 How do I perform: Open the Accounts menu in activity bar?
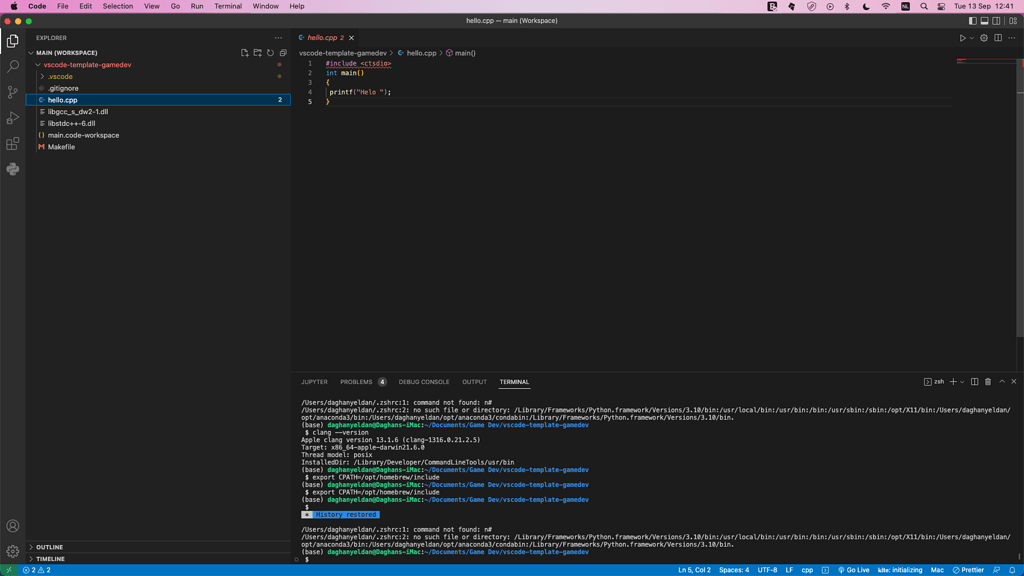coord(12,526)
